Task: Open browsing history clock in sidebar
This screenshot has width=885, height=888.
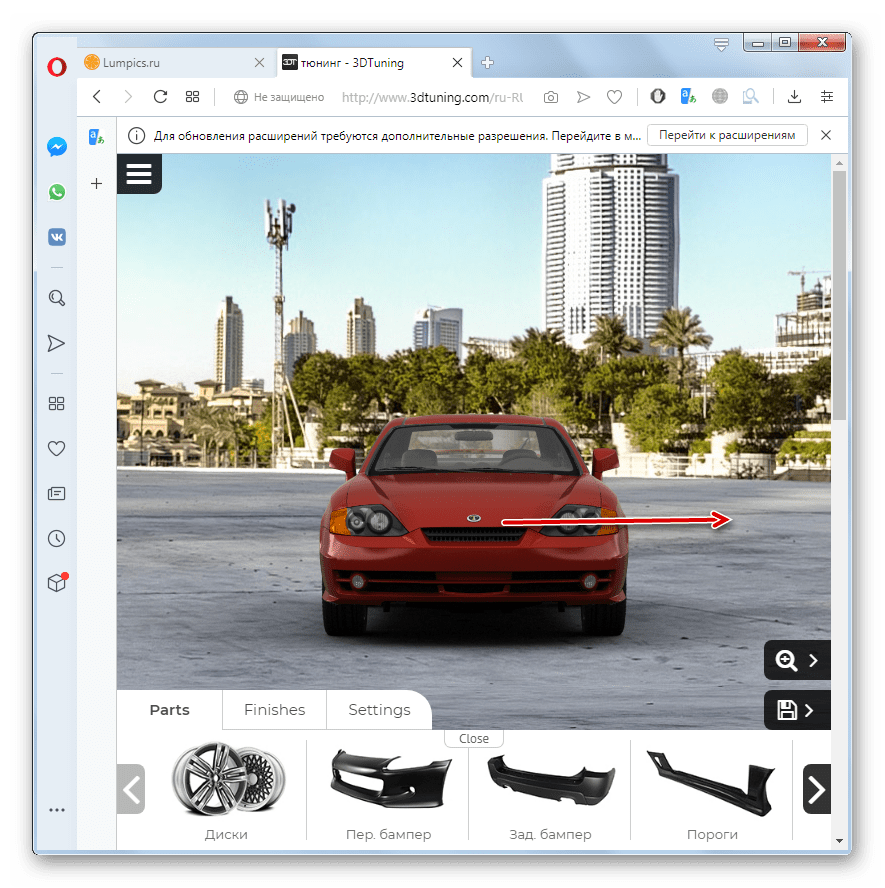Action: tap(56, 538)
